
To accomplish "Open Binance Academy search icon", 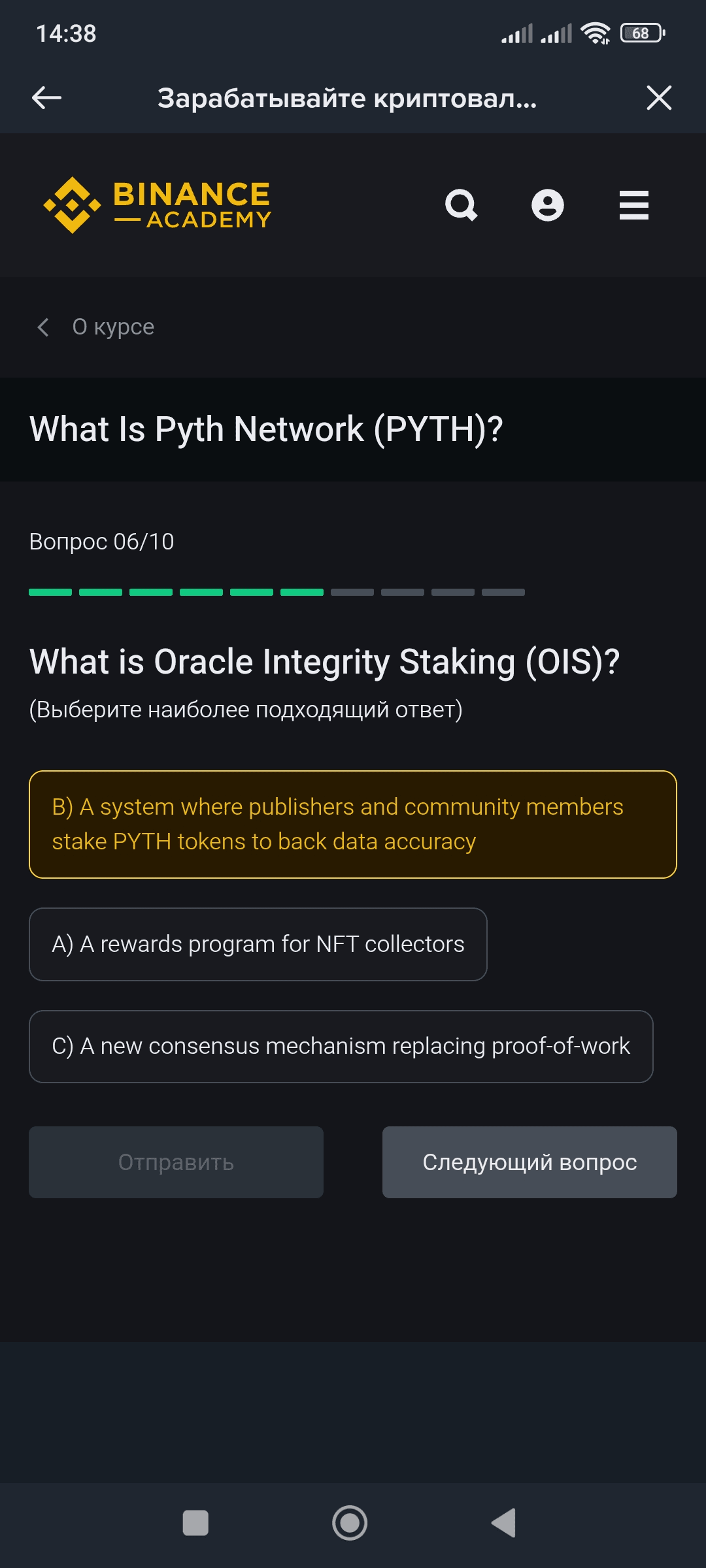I will (x=462, y=205).
